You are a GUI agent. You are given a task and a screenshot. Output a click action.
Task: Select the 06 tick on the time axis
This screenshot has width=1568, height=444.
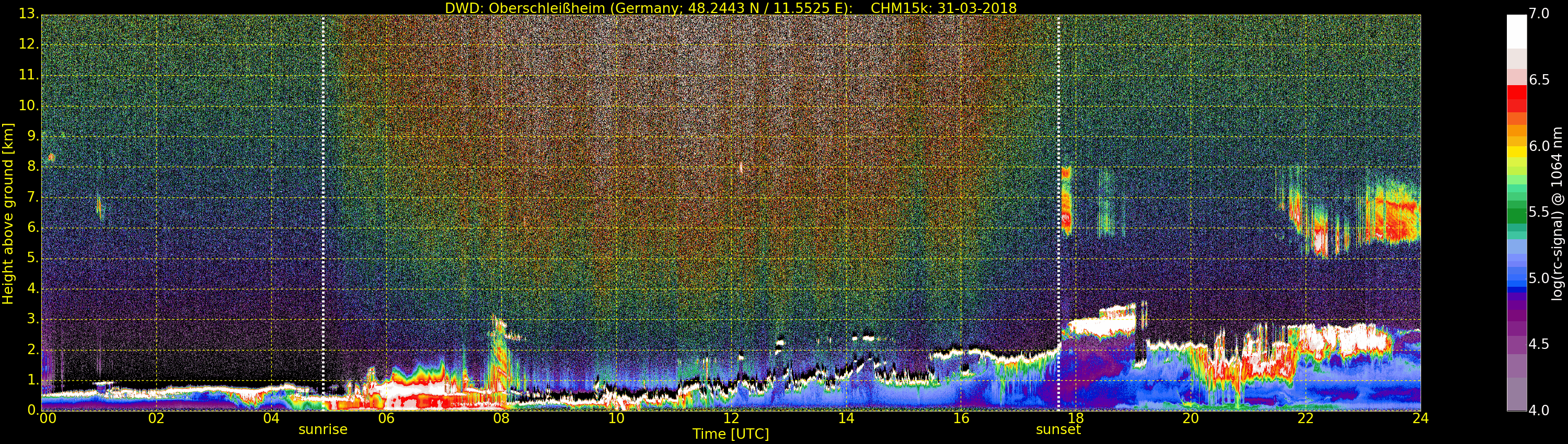pyautogui.click(x=386, y=418)
